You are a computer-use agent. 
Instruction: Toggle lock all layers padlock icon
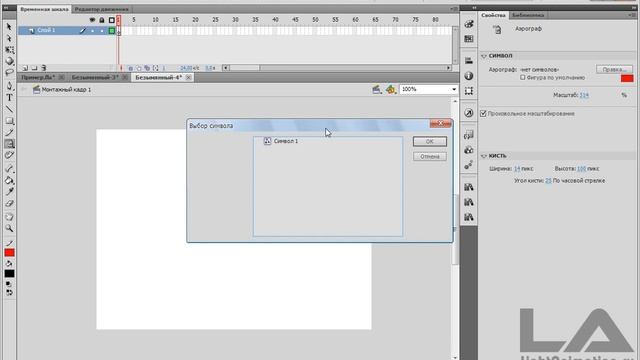(x=102, y=20)
